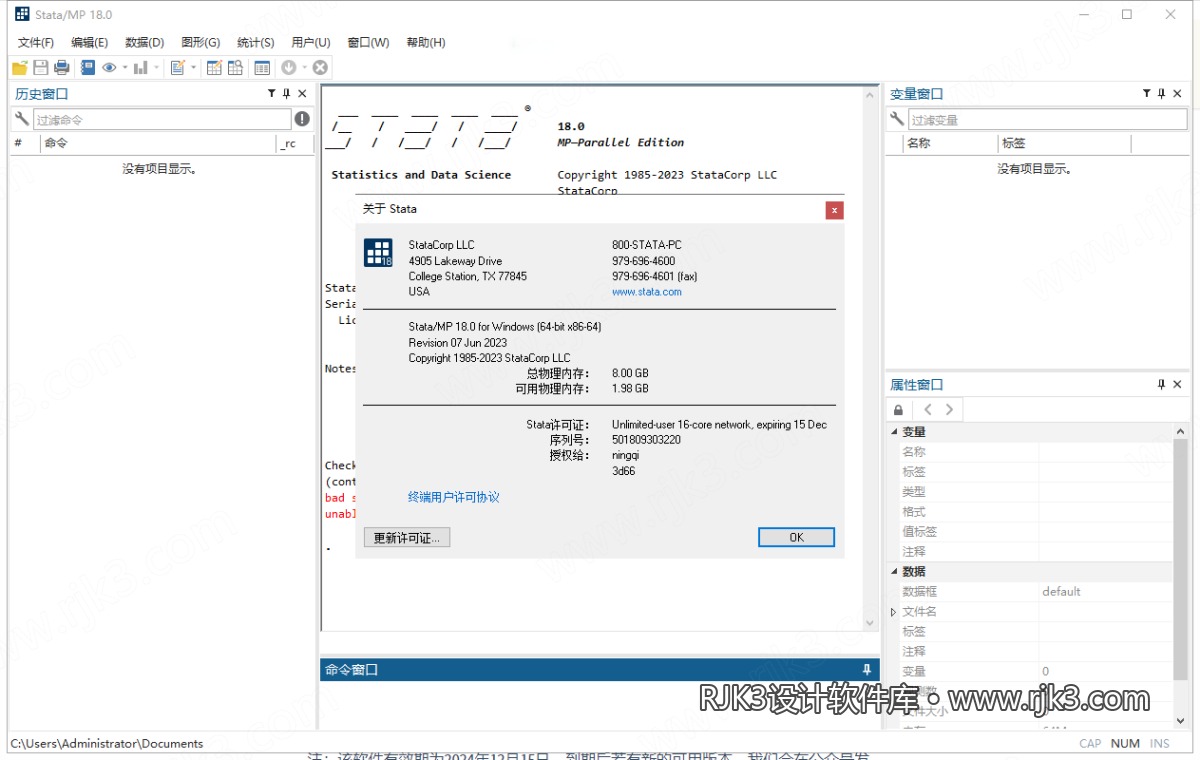Click the 更新许可证... button

(407, 537)
